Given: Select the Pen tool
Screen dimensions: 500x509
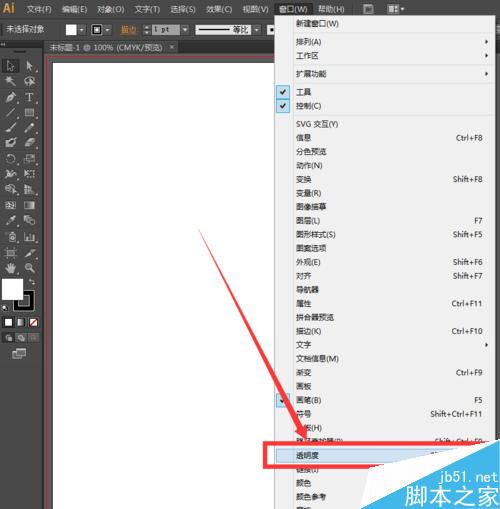Looking at the screenshot, I should pyautogui.click(x=10, y=97).
